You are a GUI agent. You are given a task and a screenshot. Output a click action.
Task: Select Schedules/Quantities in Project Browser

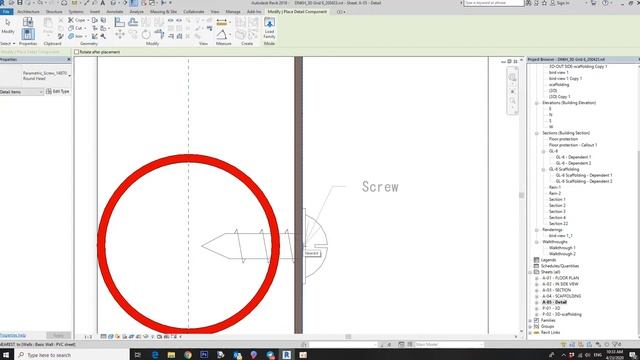click(560, 266)
